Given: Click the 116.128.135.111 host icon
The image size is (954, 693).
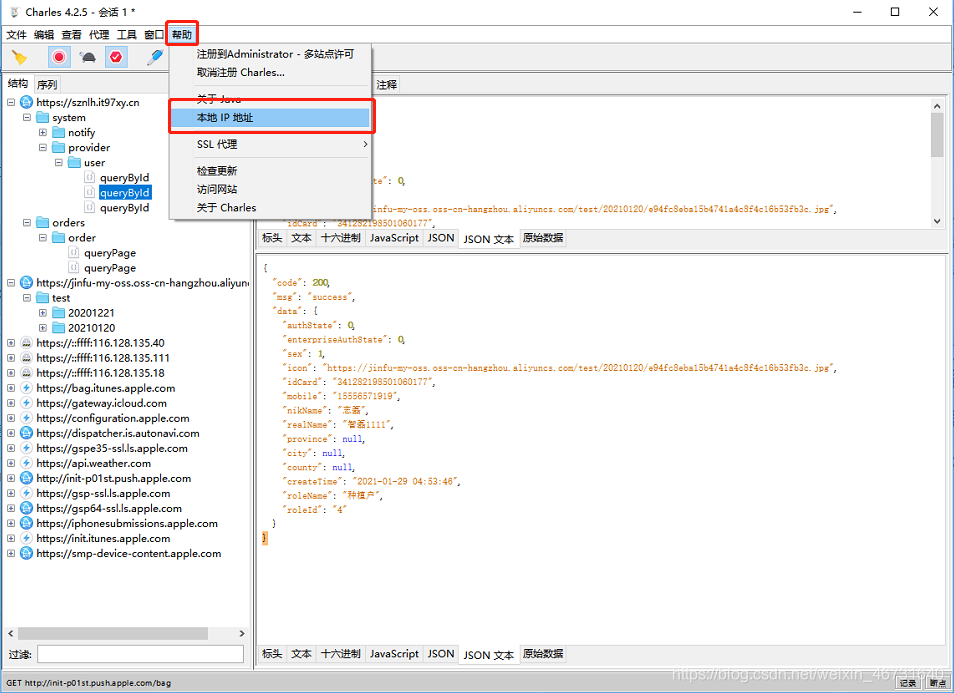Looking at the screenshot, I should click(26, 358).
